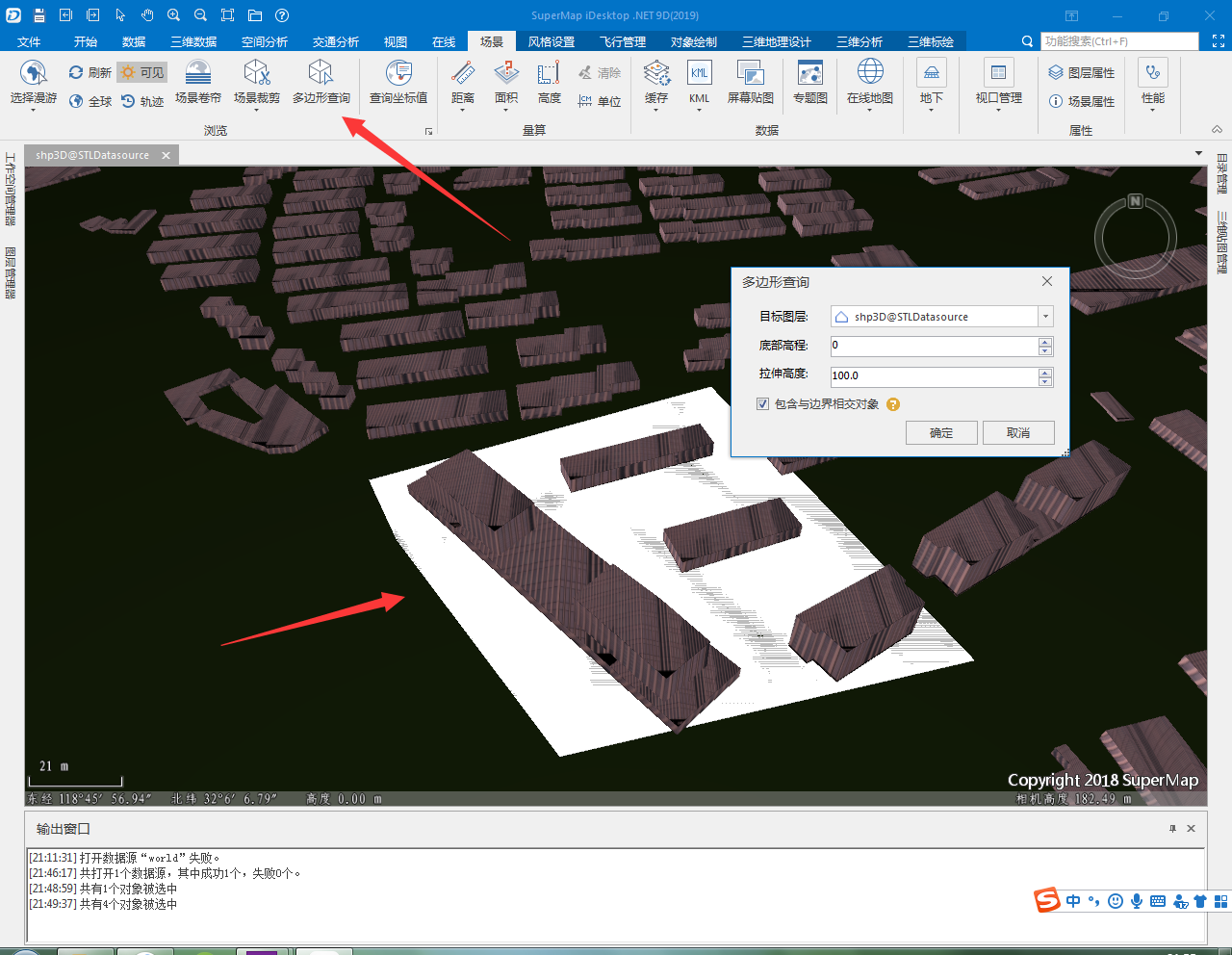Switch to the 三维数据 ribbon tab
Image resolution: width=1232 pixels, height=955 pixels.
pyautogui.click(x=193, y=41)
